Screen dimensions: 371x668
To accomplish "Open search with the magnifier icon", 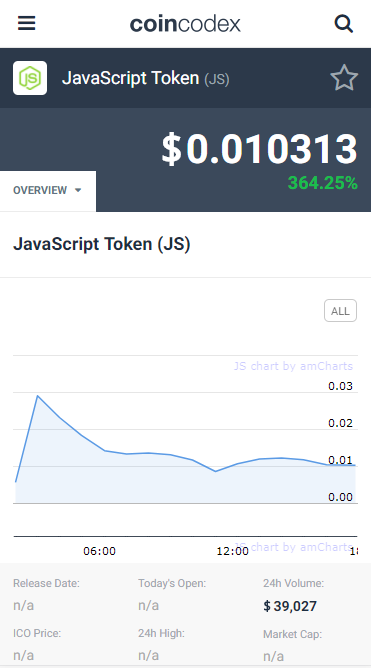I will point(344,24).
